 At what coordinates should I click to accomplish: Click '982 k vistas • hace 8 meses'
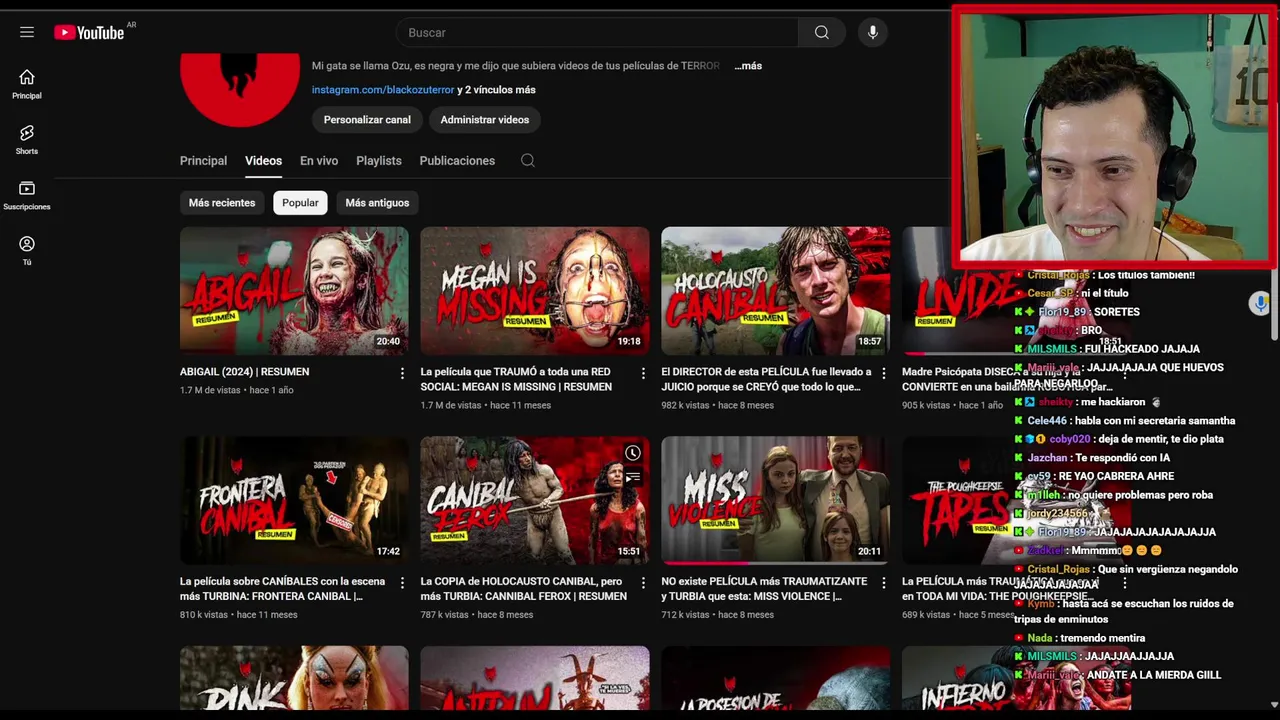(717, 405)
